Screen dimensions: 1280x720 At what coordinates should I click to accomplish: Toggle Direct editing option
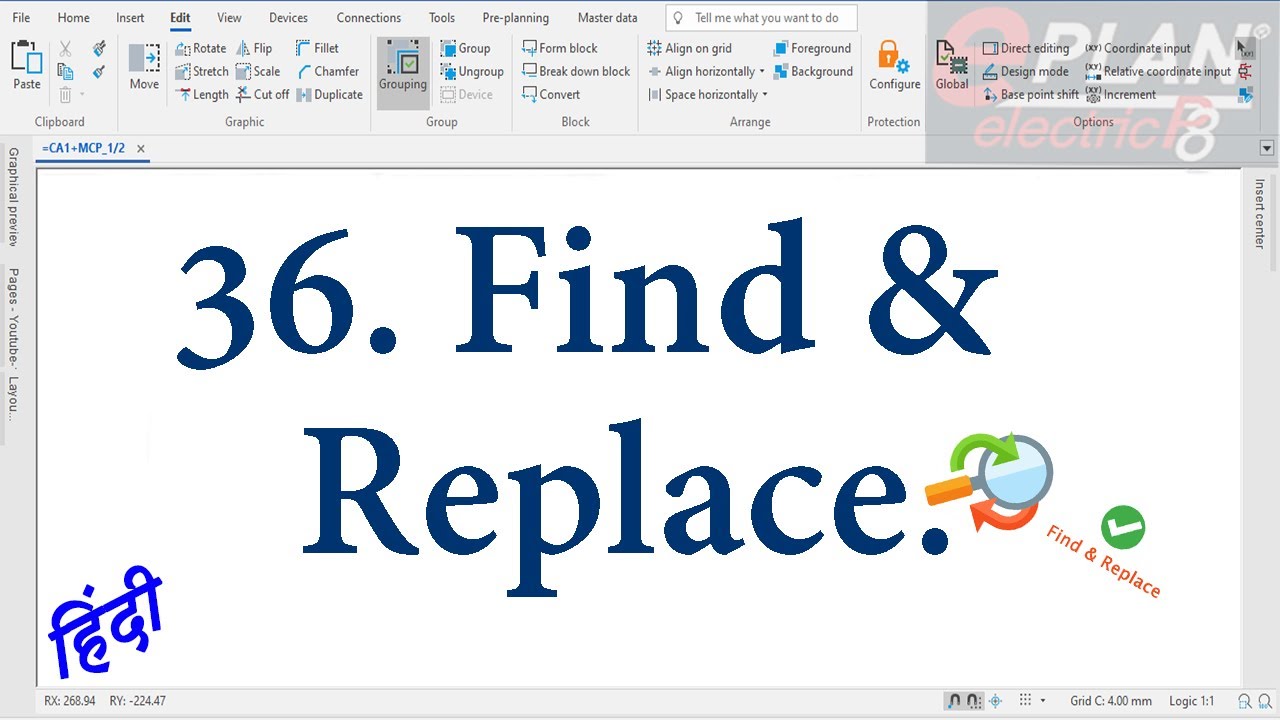[1026, 48]
